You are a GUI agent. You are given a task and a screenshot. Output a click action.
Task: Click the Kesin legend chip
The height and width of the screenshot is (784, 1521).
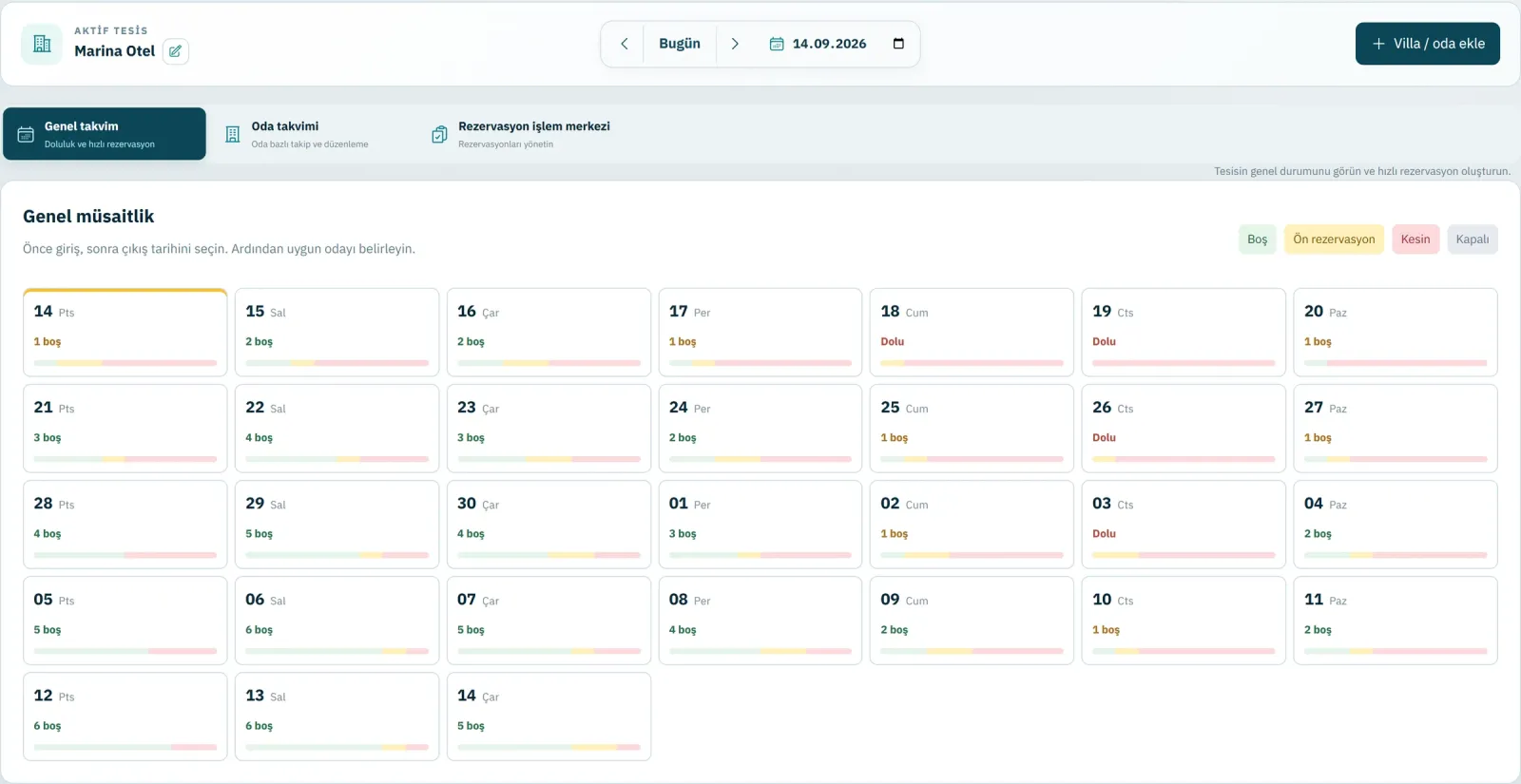coord(1415,239)
